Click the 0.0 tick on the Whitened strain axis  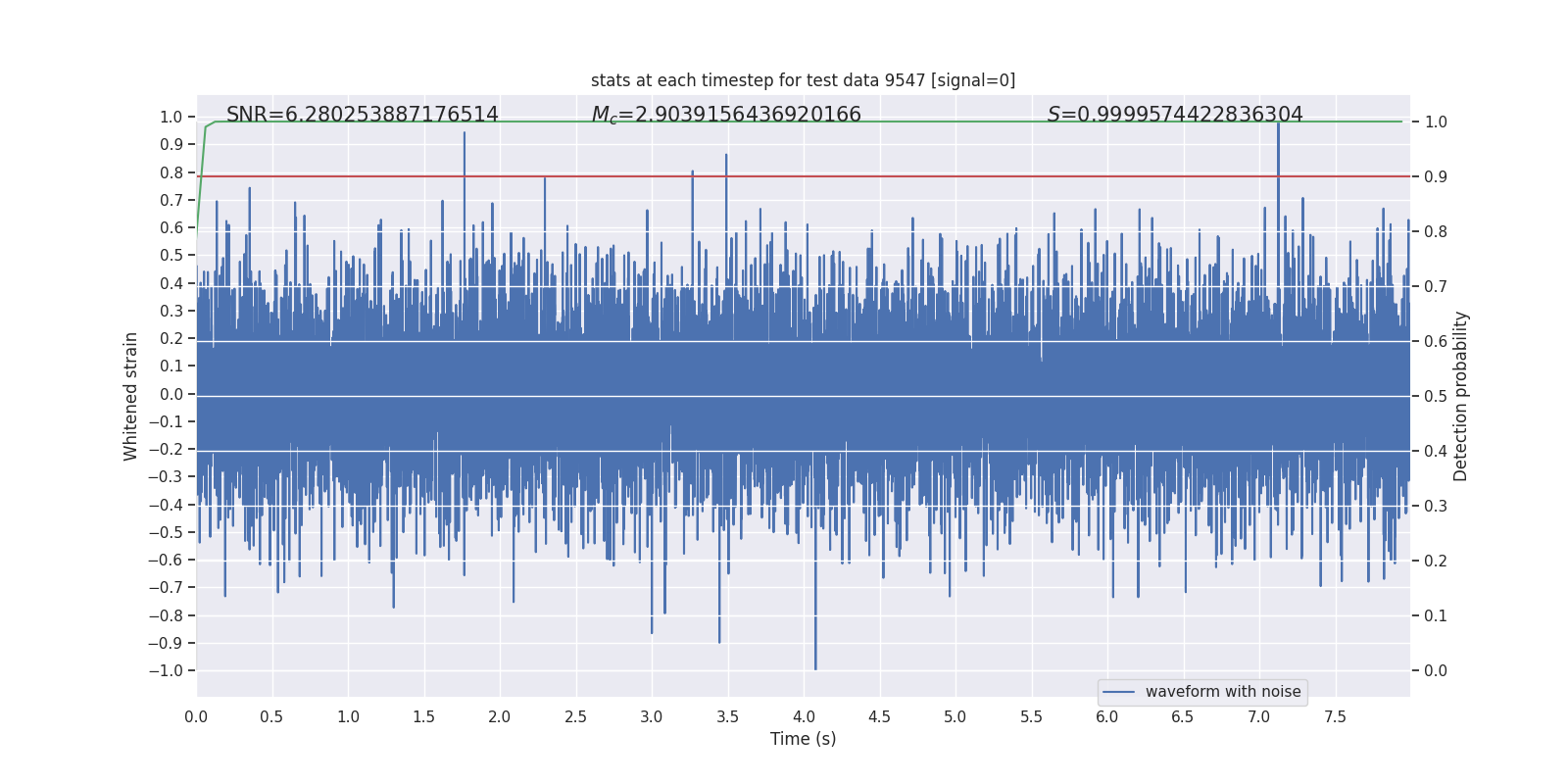click(x=171, y=394)
